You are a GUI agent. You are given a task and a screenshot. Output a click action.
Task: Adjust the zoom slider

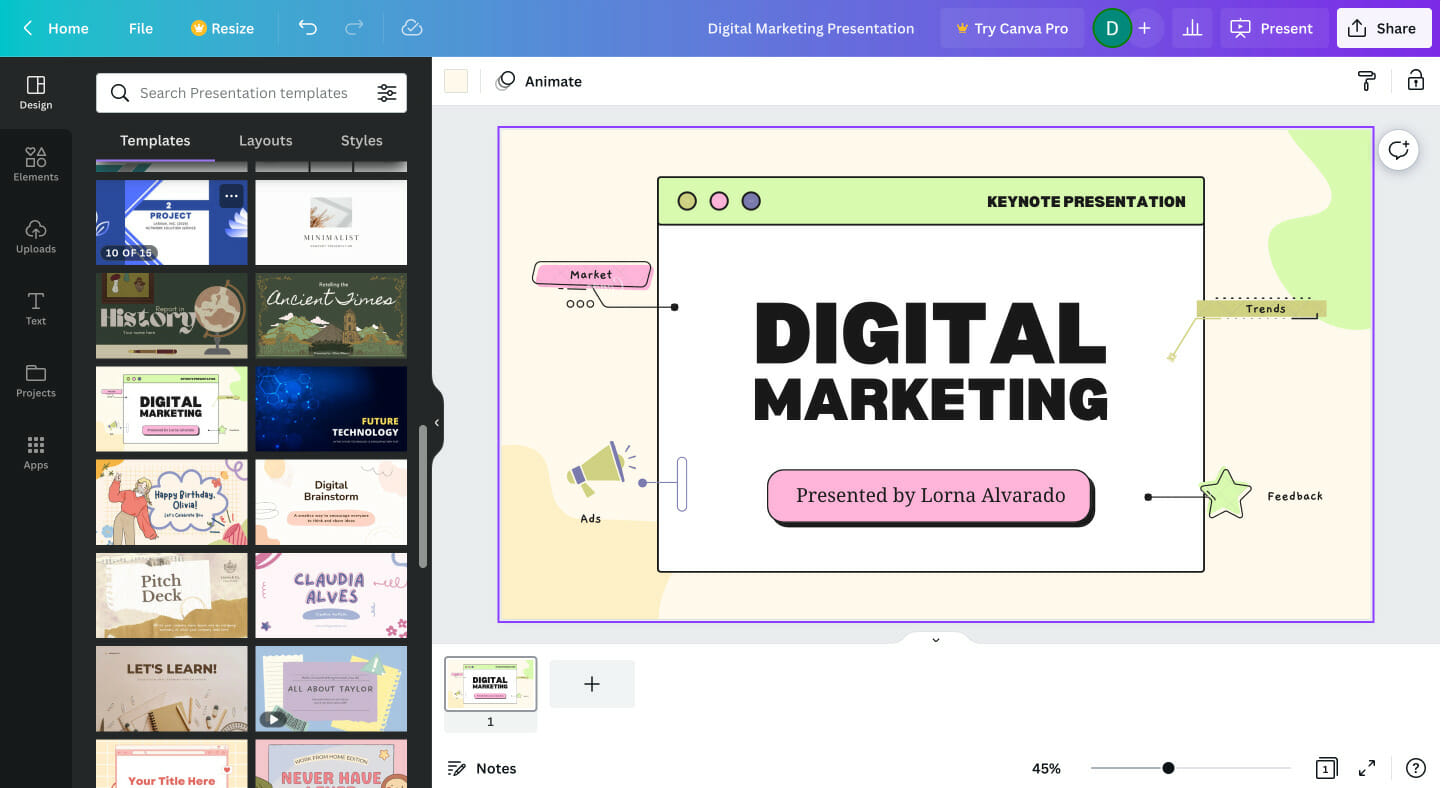coord(1168,768)
